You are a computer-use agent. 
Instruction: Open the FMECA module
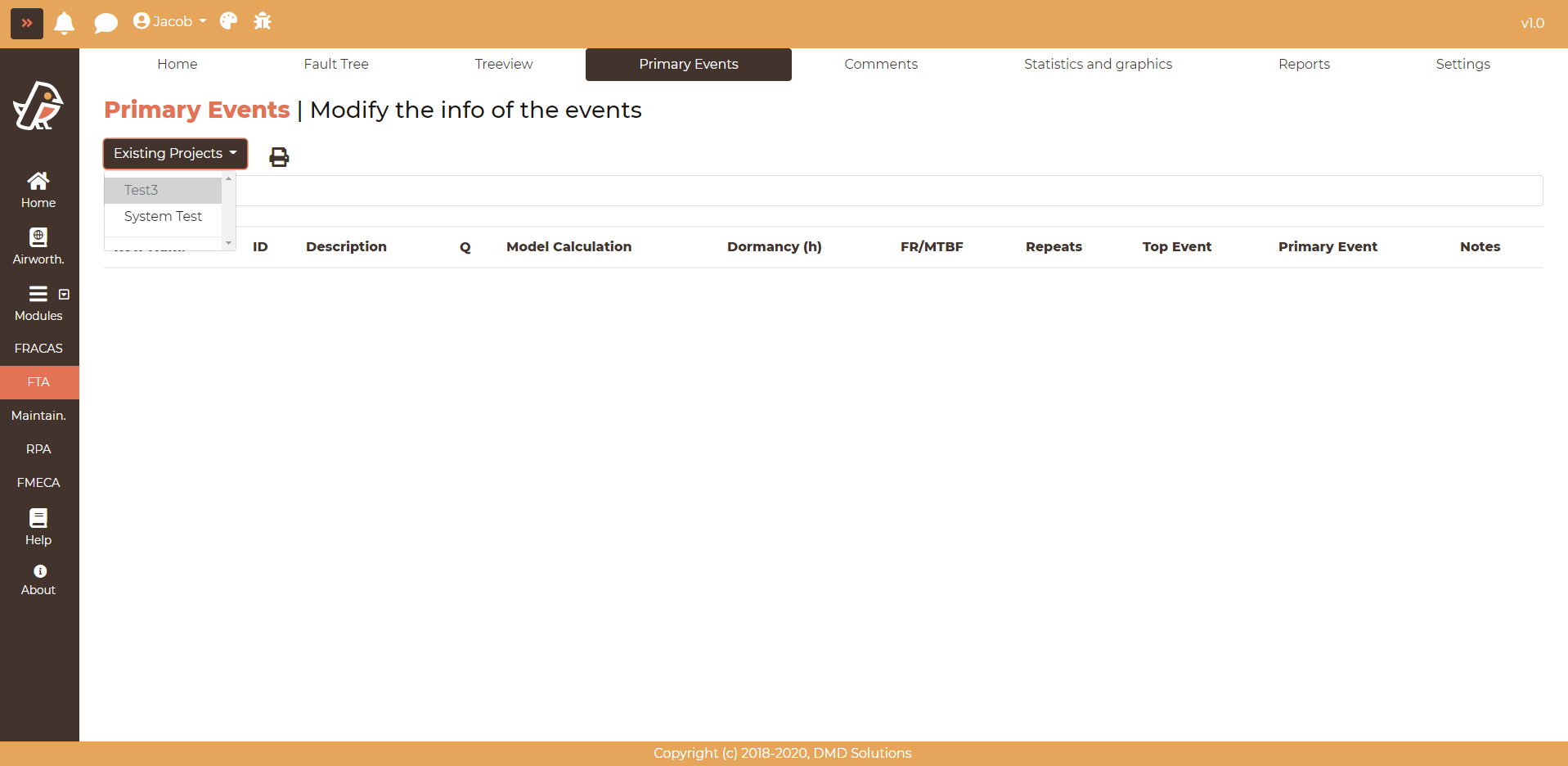pos(38,483)
